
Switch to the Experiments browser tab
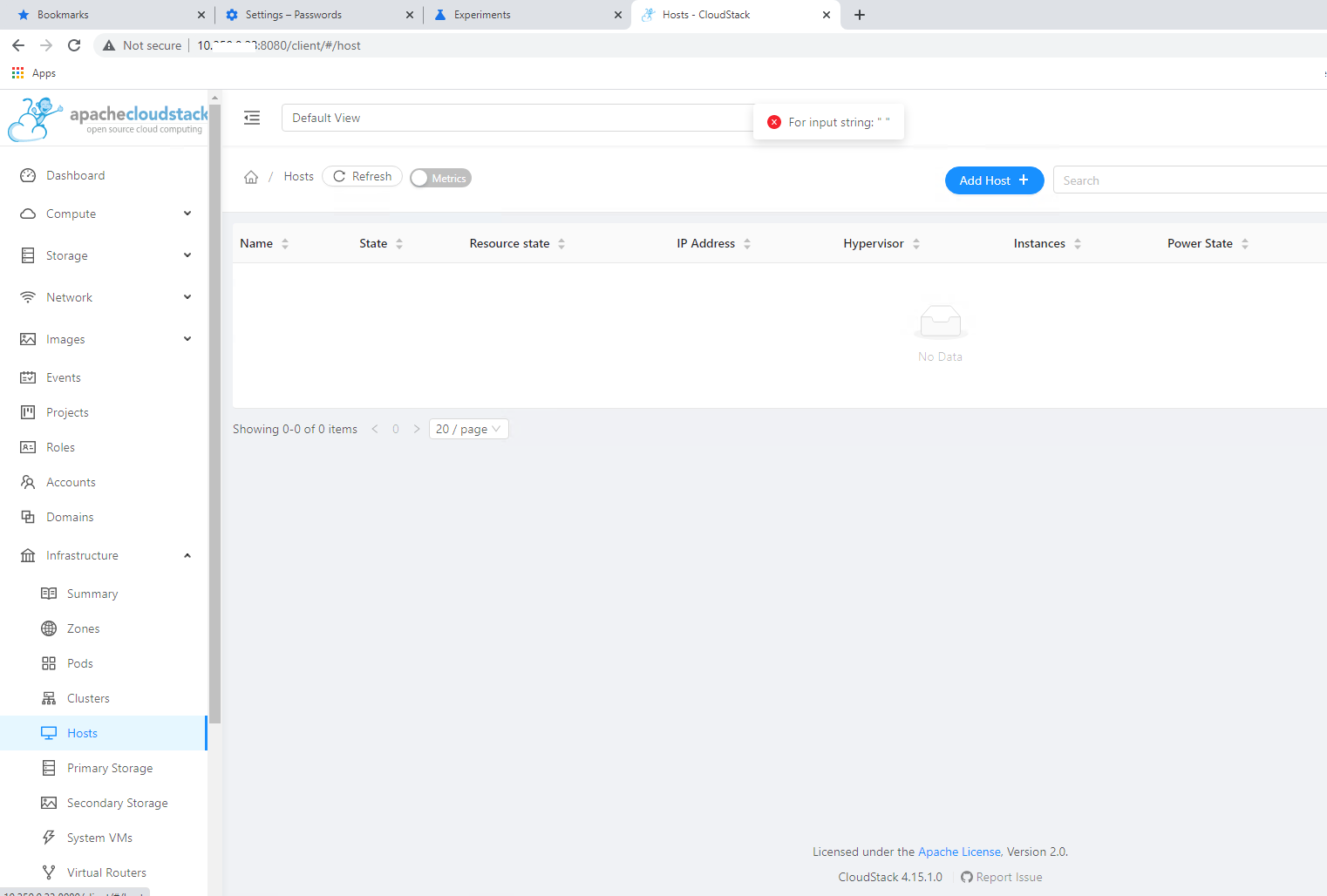(x=526, y=15)
